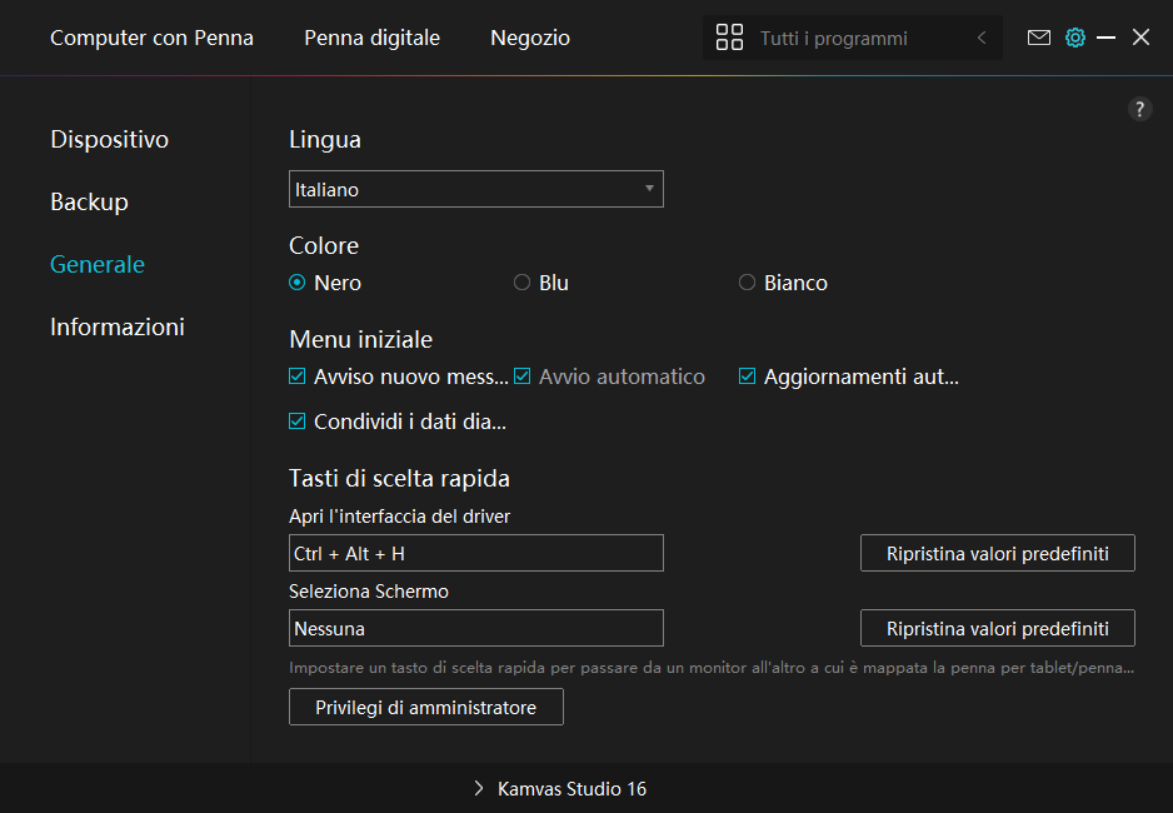Click the Tutti i programmi grid icon
This screenshot has width=1173, height=813.
click(730, 38)
